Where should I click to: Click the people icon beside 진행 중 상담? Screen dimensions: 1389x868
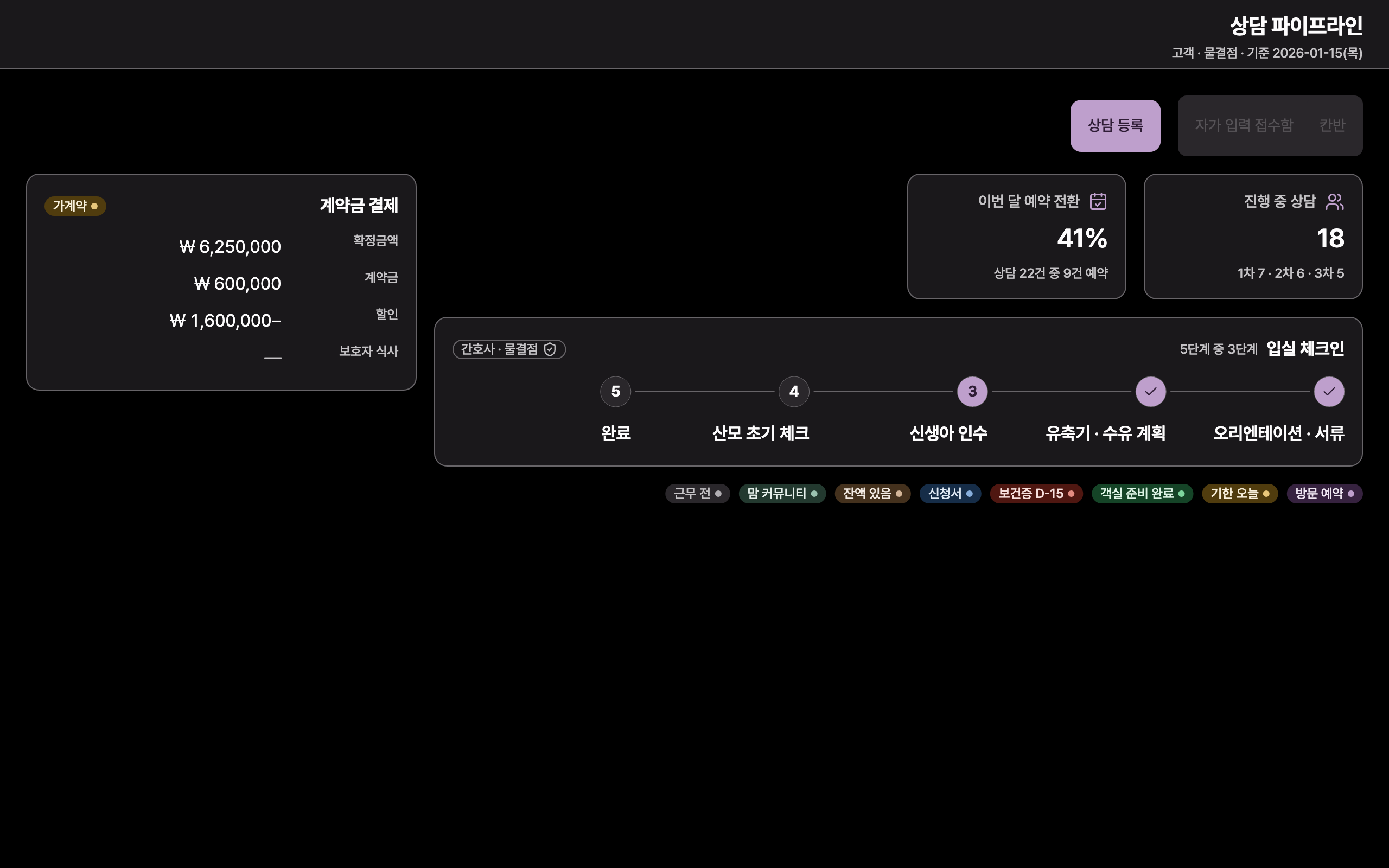[x=1335, y=201]
